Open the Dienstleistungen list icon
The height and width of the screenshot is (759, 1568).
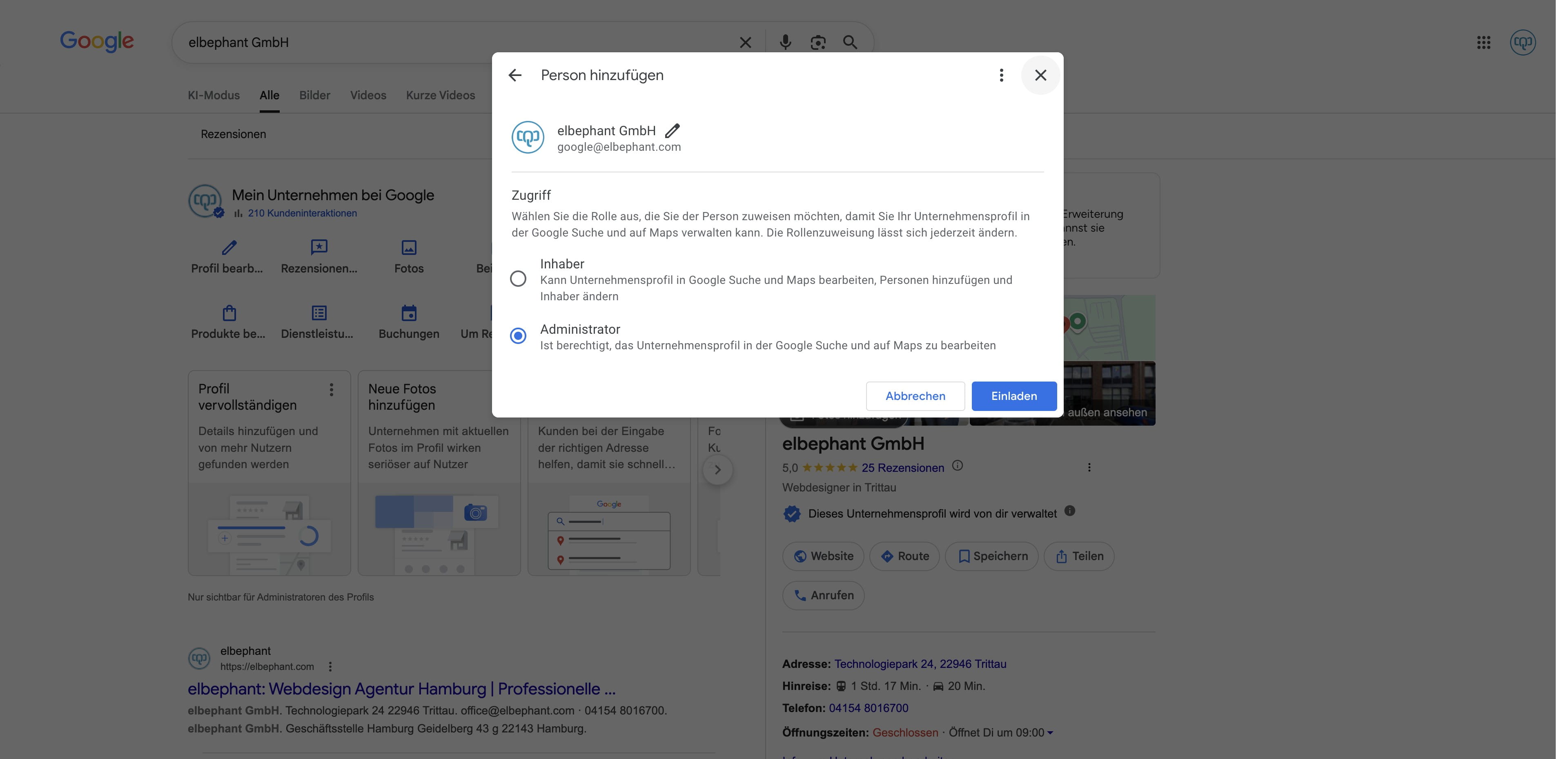(319, 313)
